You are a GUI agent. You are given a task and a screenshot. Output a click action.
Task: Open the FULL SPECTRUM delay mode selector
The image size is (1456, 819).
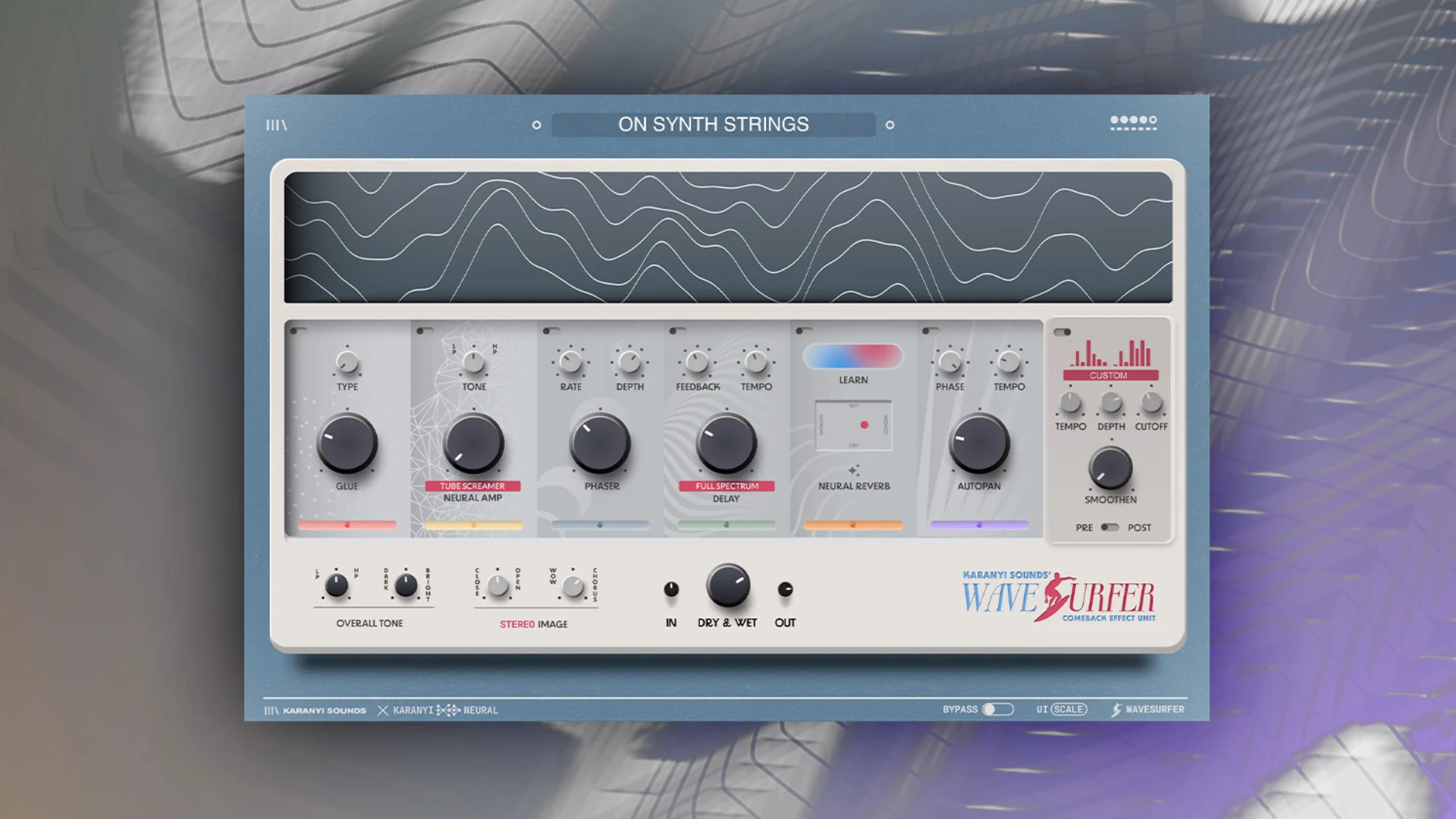click(x=726, y=486)
